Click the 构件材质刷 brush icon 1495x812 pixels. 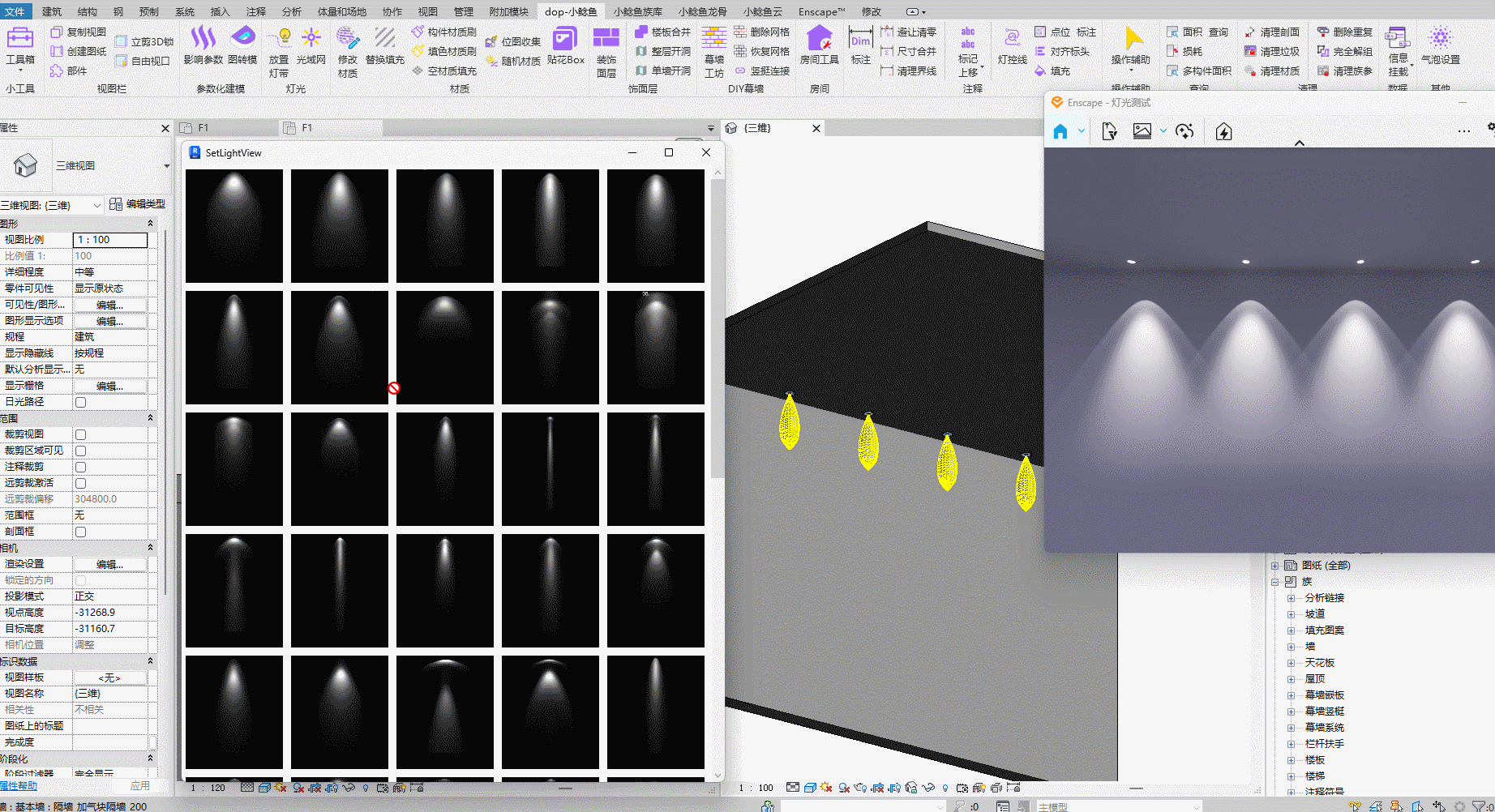(444, 32)
